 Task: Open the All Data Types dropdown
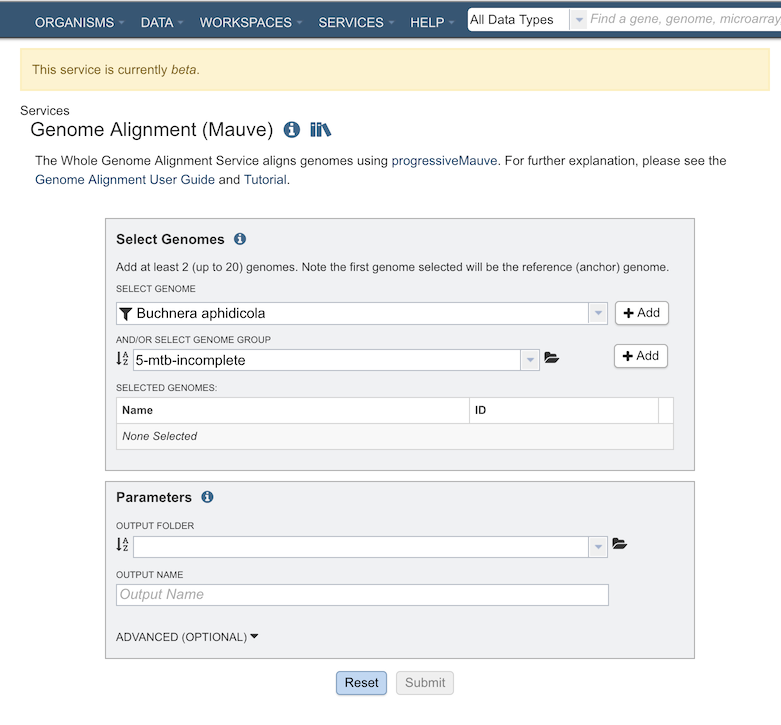coord(578,20)
